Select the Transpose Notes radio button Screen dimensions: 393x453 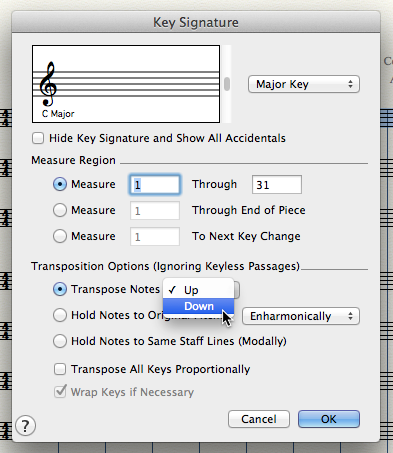pyautogui.click(x=60, y=289)
